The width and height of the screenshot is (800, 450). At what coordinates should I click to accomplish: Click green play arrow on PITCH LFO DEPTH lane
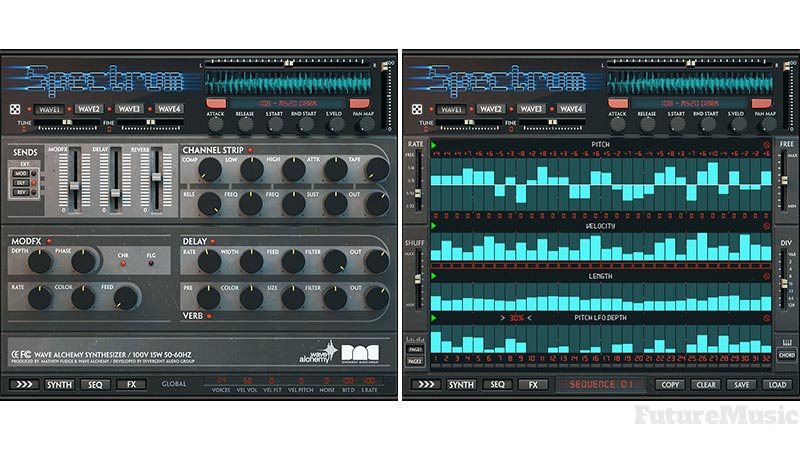434,318
